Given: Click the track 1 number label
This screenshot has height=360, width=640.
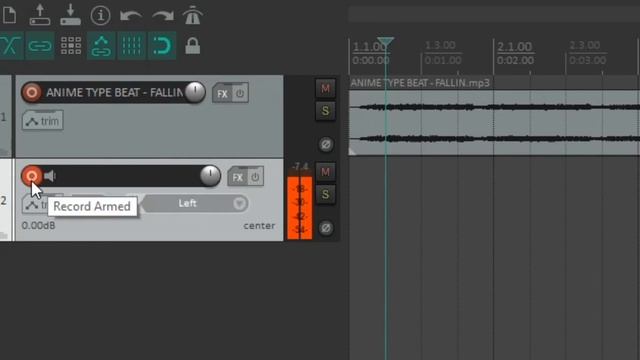Looking at the screenshot, I should pyautogui.click(x=3, y=118).
